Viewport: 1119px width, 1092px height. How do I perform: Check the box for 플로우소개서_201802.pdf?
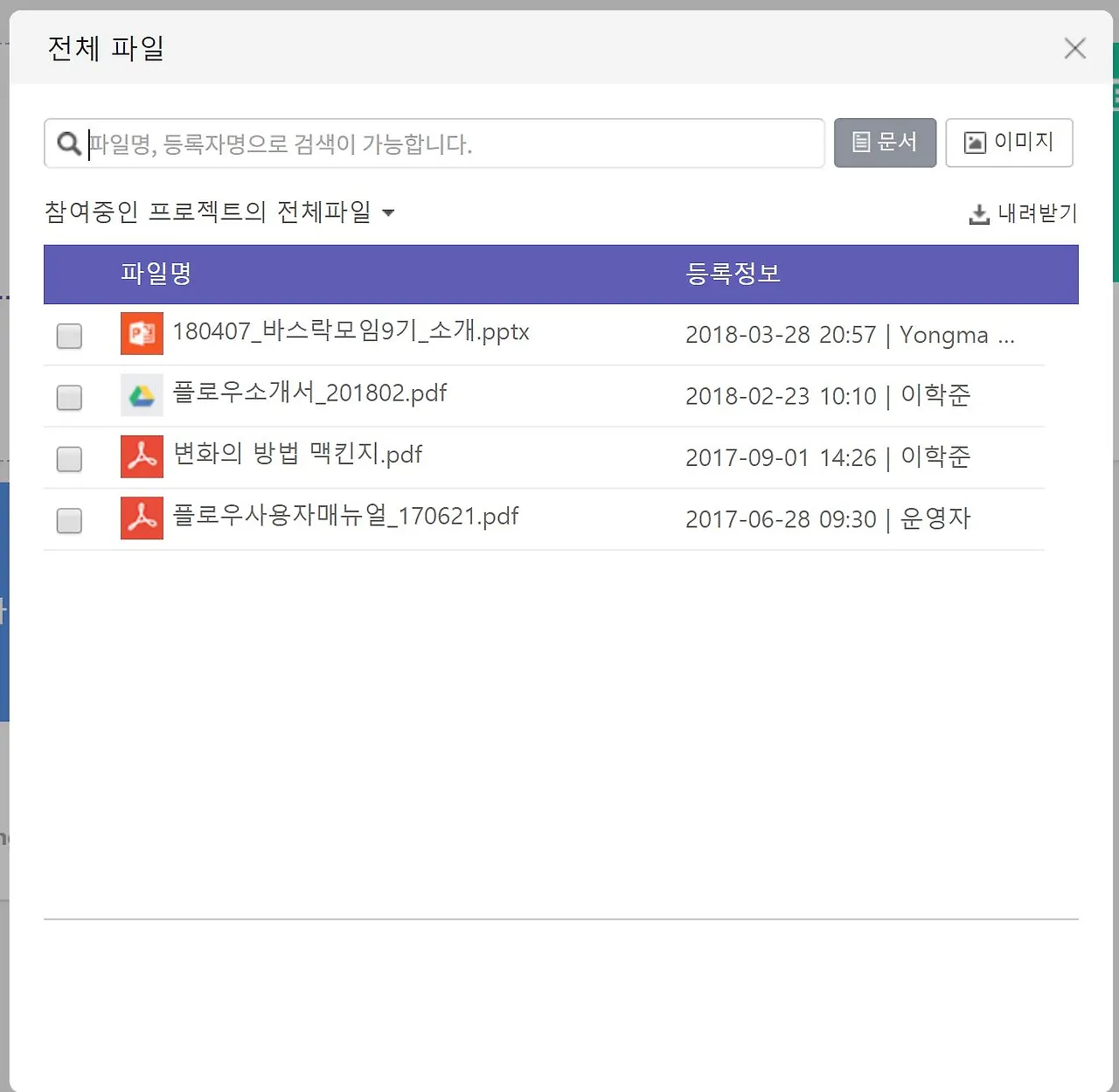69,398
